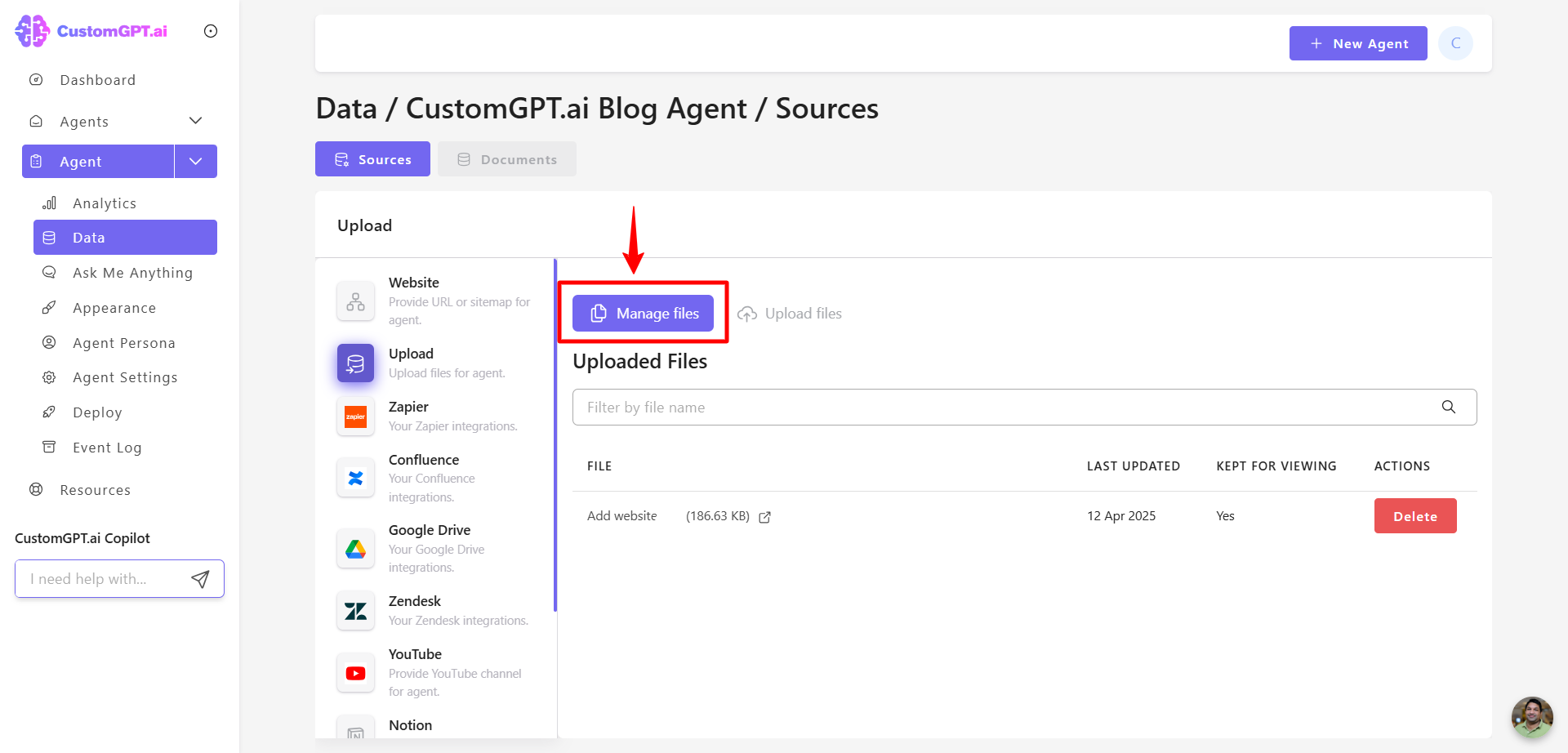Viewport: 1568px width, 753px height.
Task: Select the Zendesk integration icon
Action: pyautogui.click(x=355, y=611)
